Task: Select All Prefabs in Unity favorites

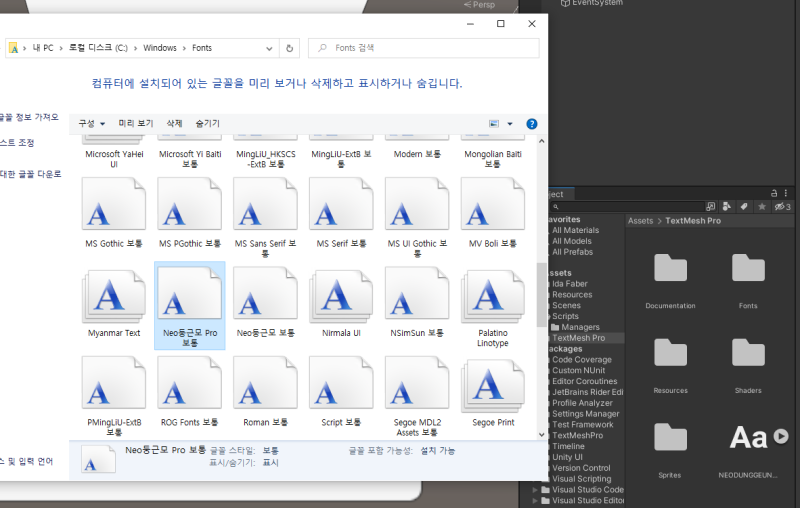Action: [x=572, y=252]
